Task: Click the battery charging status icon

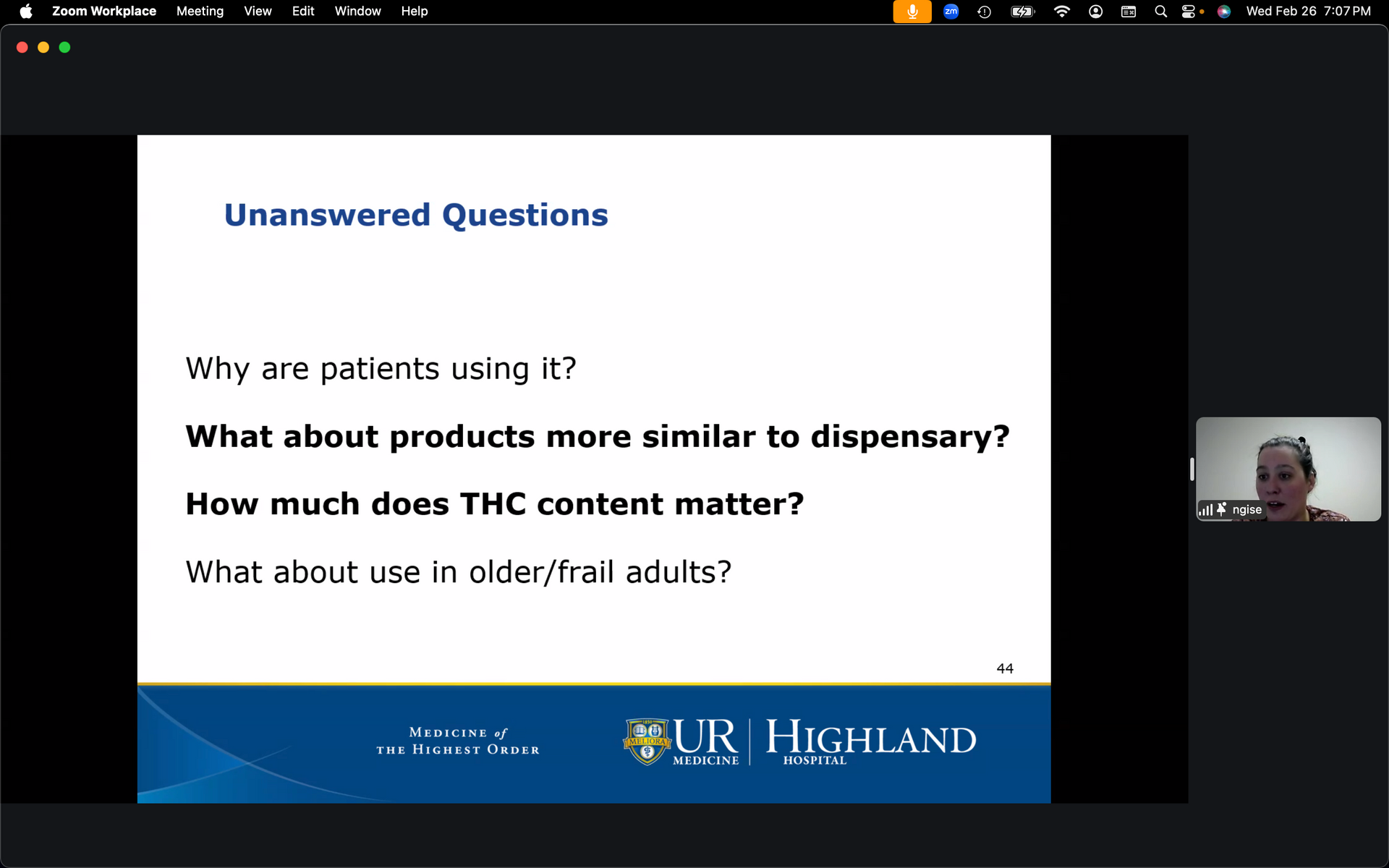Action: (x=1022, y=12)
